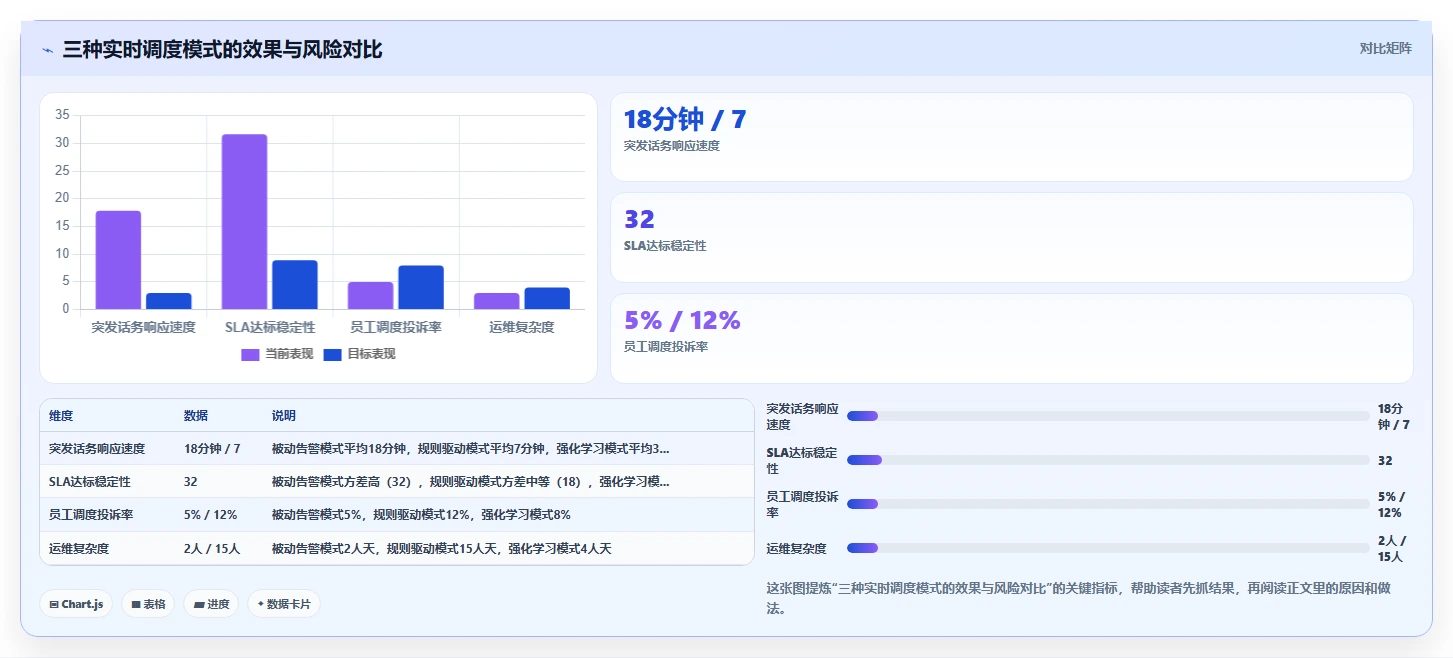
Task: Click the purple 运维复杂度 bar
Action: click(x=497, y=301)
